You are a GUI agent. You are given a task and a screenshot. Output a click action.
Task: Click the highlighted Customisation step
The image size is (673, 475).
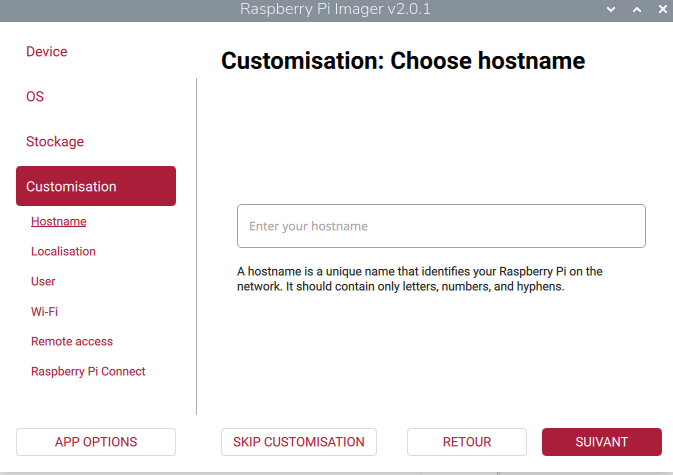(x=96, y=186)
